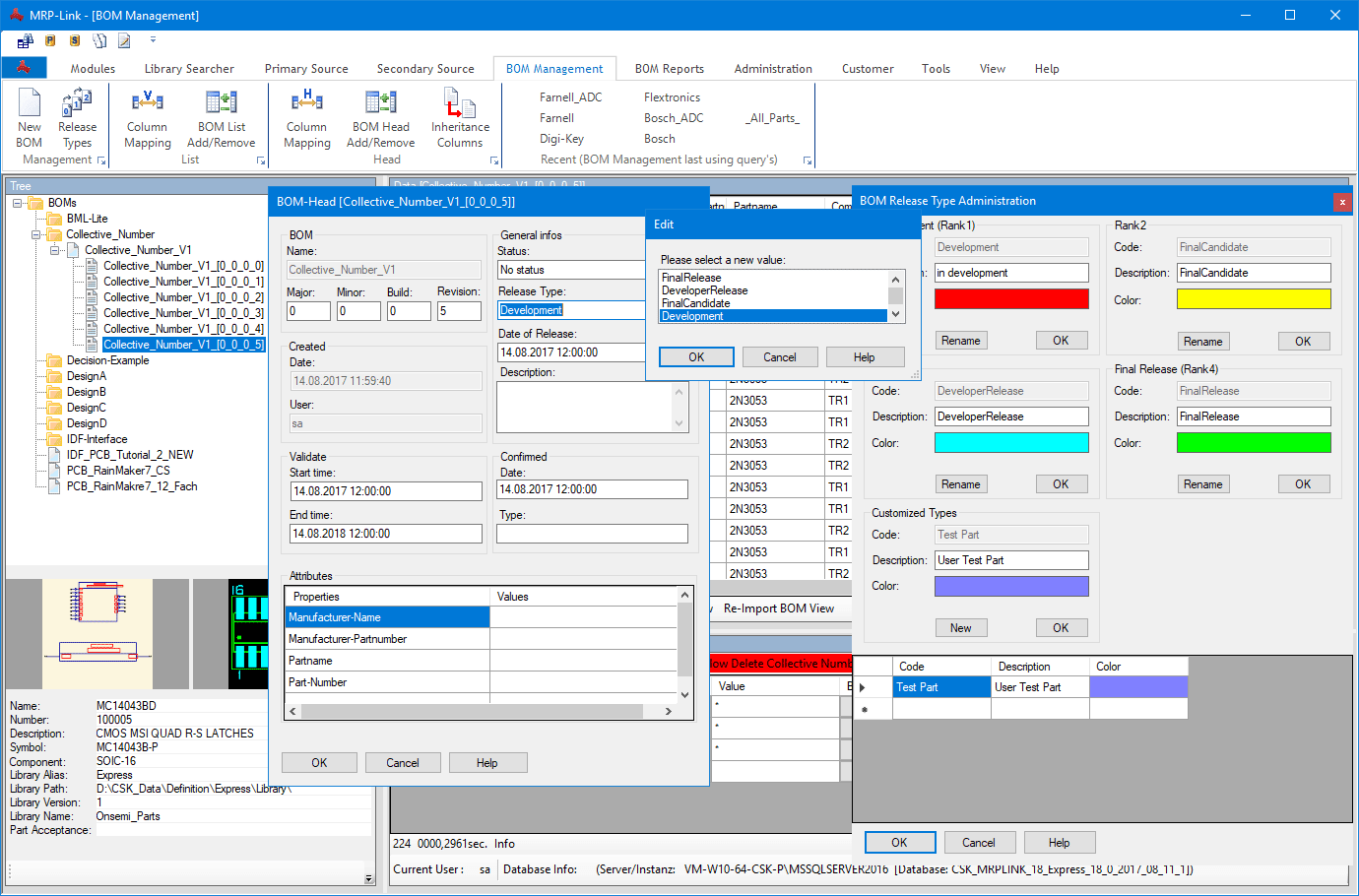1359x896 pixels.
Task: Click the red Development color swatch
Action: point(1011,298)
